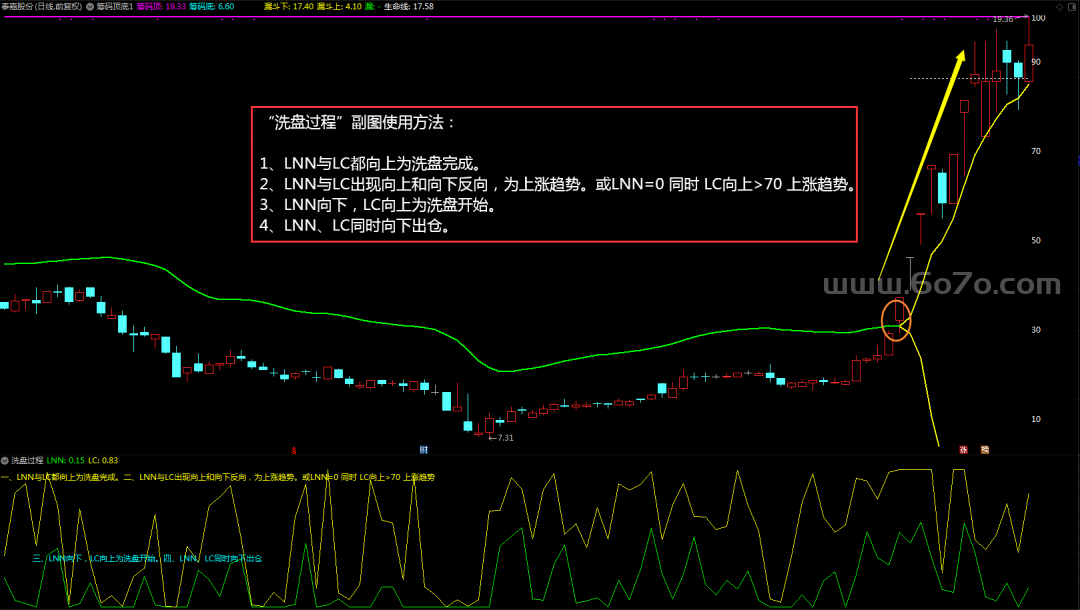Image resolution: width=1080 pixels, height=610 pixels.
Task: Click the orange circle breakout candle
Action: (x=897, y=317)
